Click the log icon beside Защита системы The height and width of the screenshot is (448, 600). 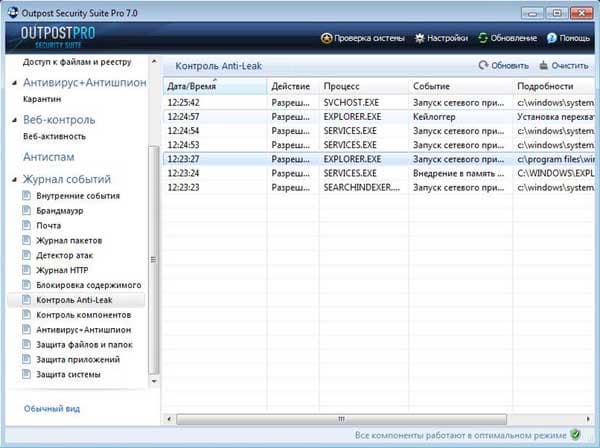26,374
